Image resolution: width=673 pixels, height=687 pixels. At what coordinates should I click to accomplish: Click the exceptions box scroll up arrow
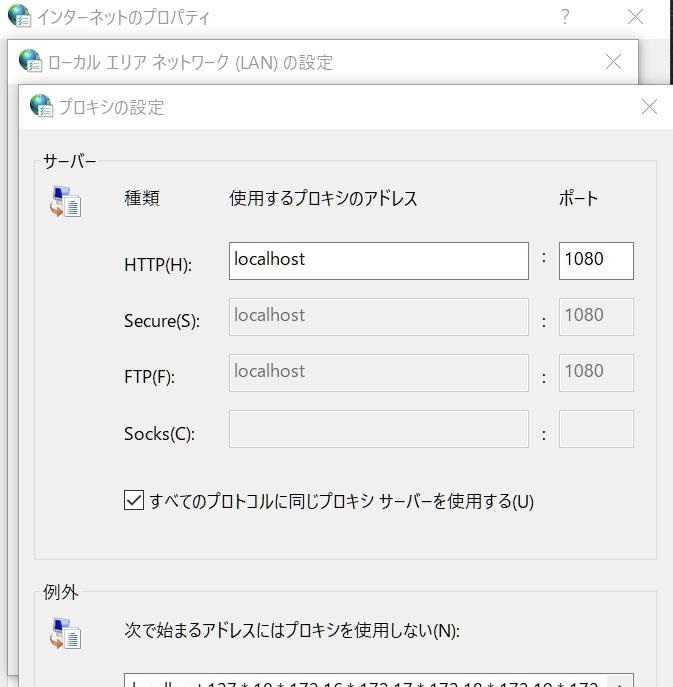coord(620,683)
